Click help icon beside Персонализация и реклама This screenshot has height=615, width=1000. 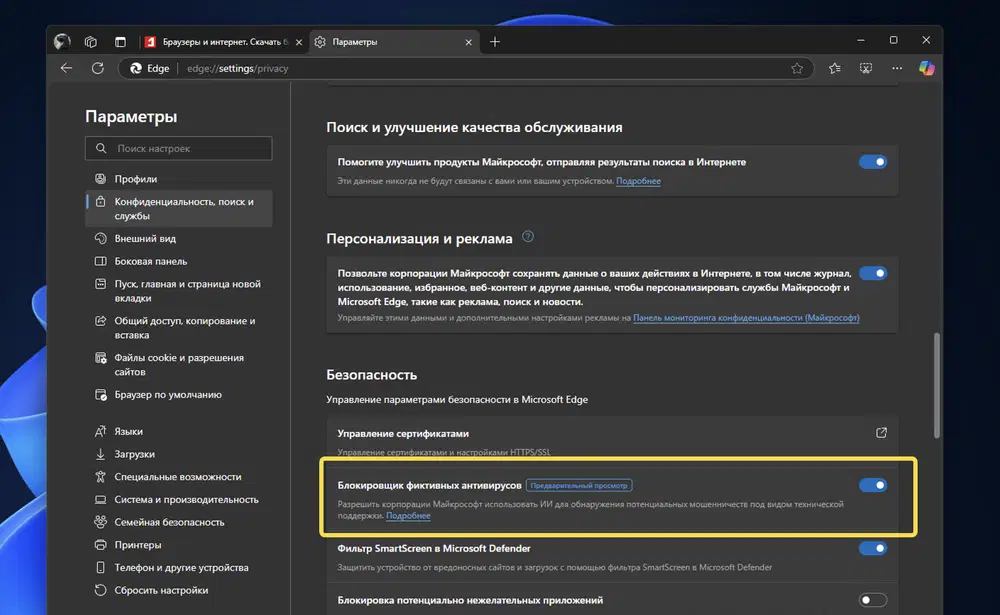pyautogui.click(x=528, y=237)
